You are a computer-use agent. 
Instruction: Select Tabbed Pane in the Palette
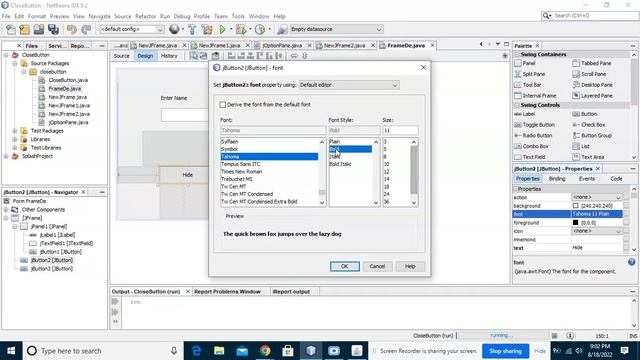591,63
